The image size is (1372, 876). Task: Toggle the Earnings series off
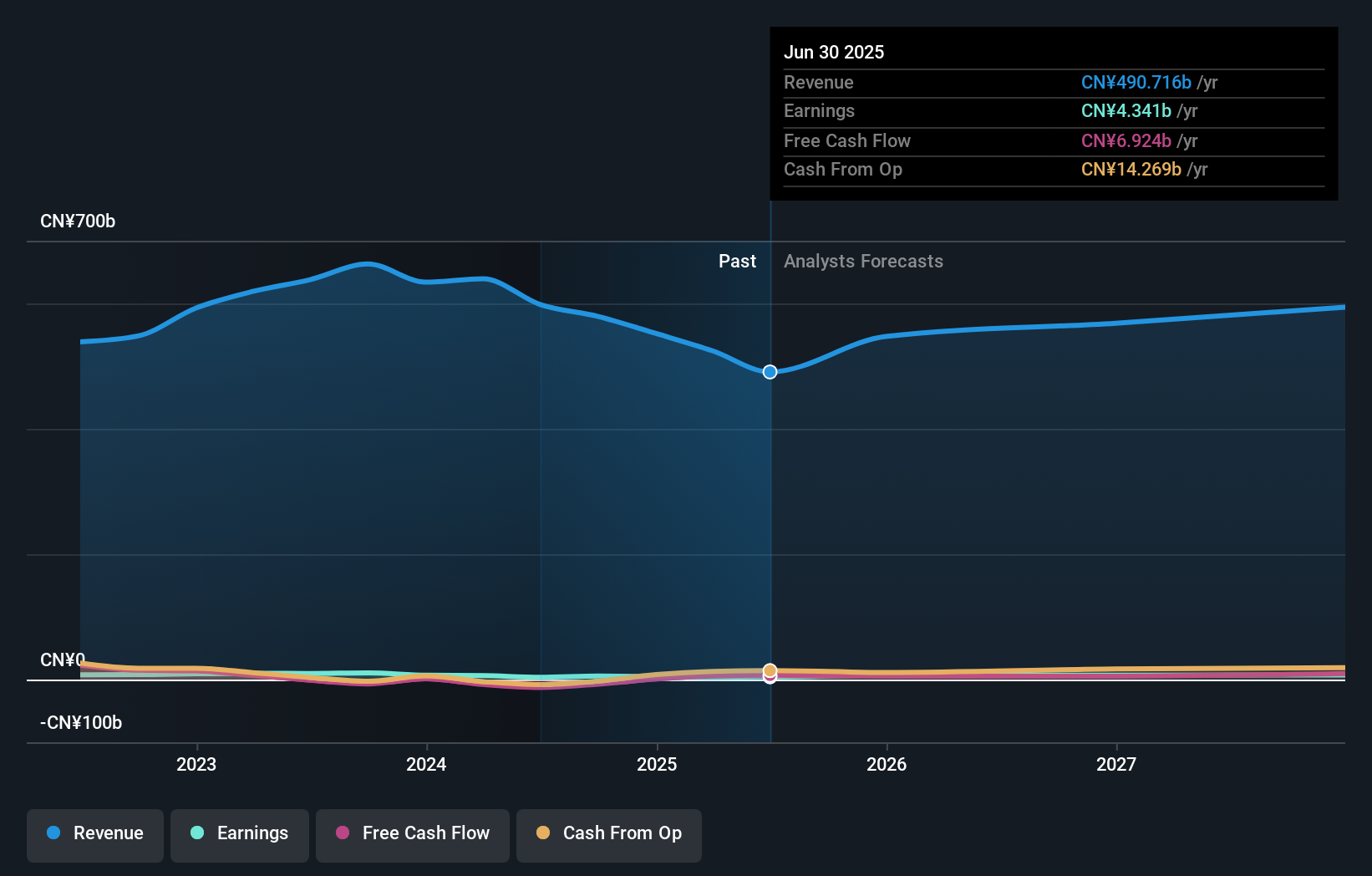239,833
